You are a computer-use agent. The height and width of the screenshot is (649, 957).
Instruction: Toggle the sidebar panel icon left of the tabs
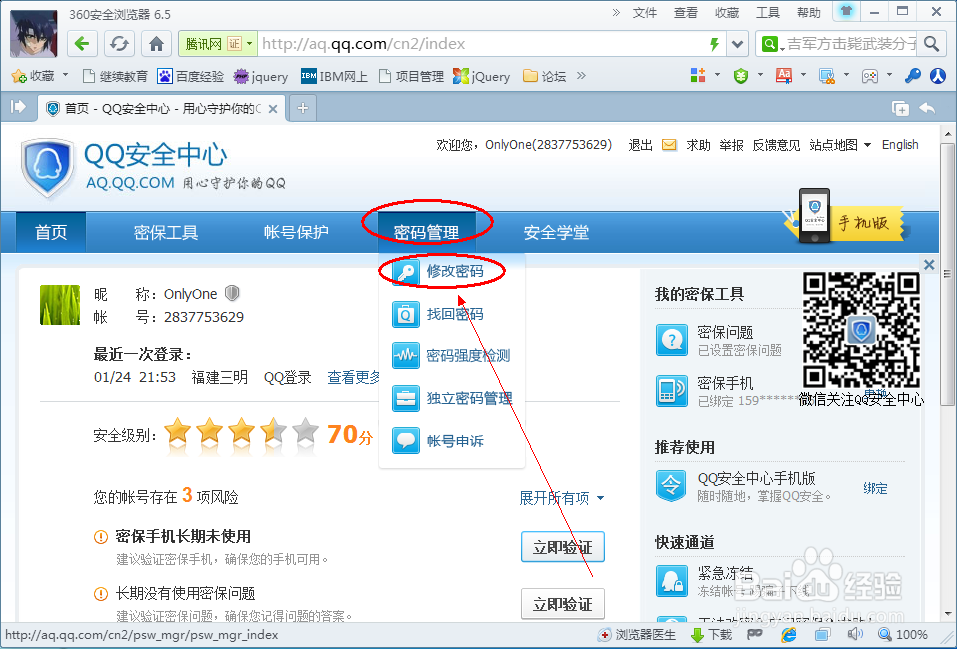(x=18, y=107)
